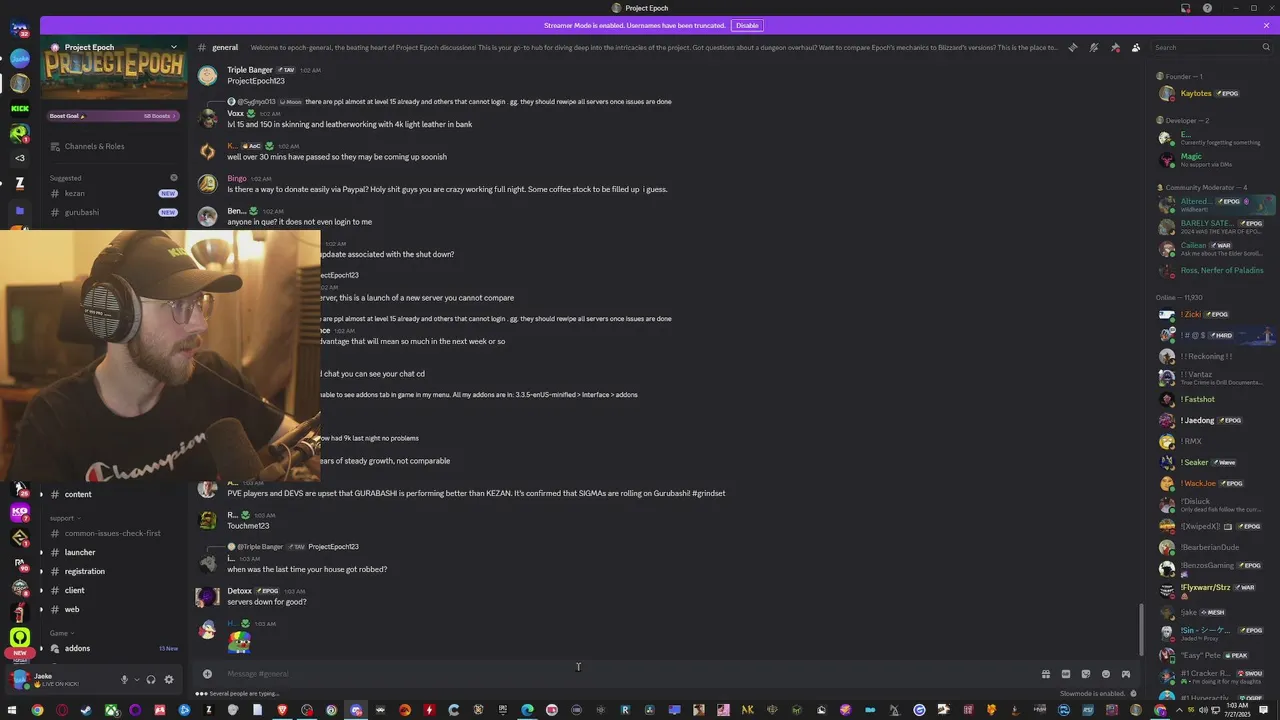Open the sticker picker

point(1086,674)
